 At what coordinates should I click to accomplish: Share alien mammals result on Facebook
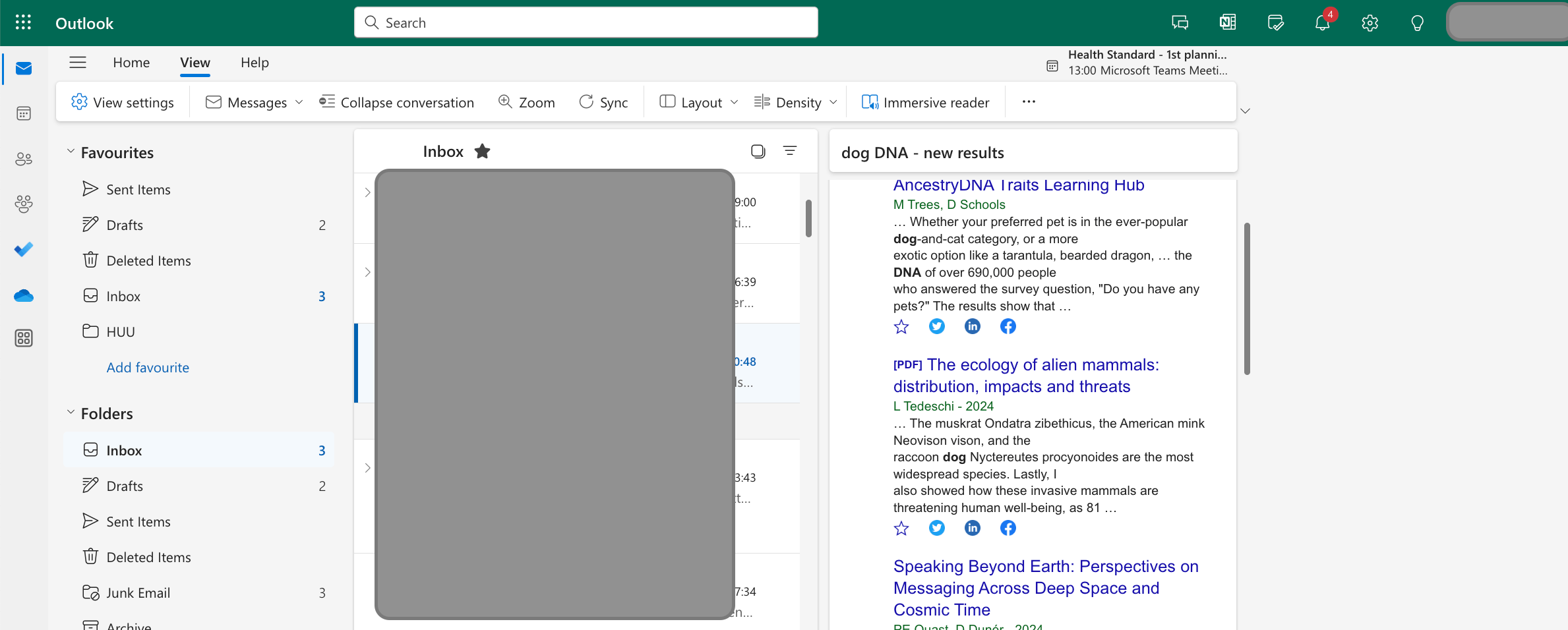(1008, 528)
